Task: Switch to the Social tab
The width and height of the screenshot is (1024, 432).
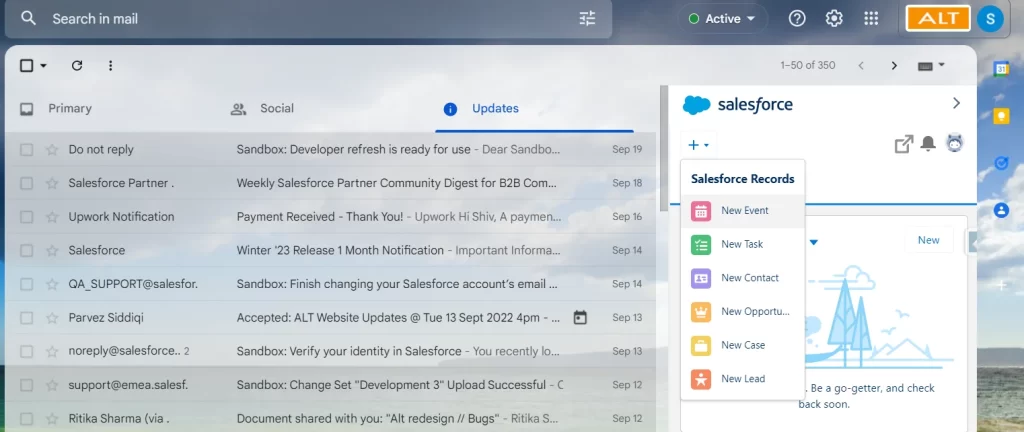Action: pos(263,108)
